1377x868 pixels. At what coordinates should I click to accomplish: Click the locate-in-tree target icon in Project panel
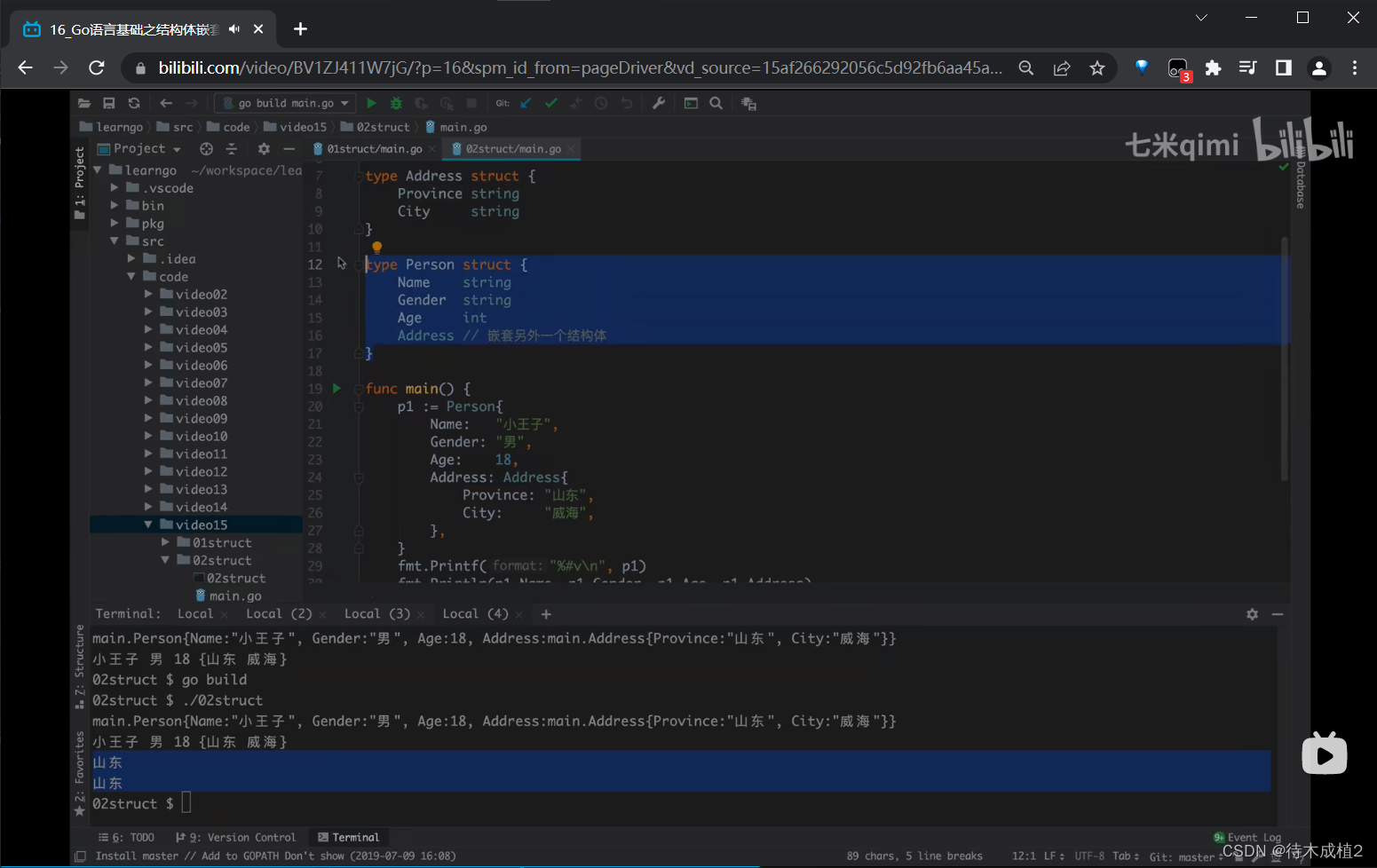(x=207, y=149)
